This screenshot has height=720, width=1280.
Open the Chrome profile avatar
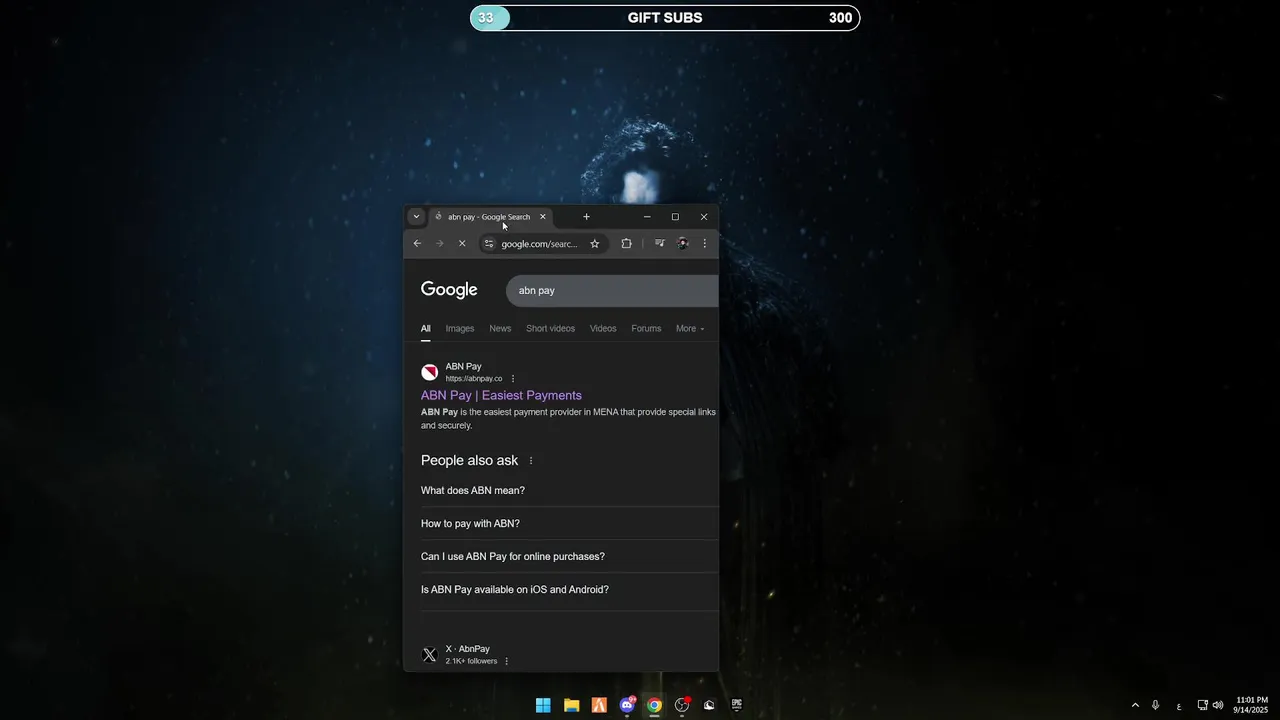click(682, 243)
